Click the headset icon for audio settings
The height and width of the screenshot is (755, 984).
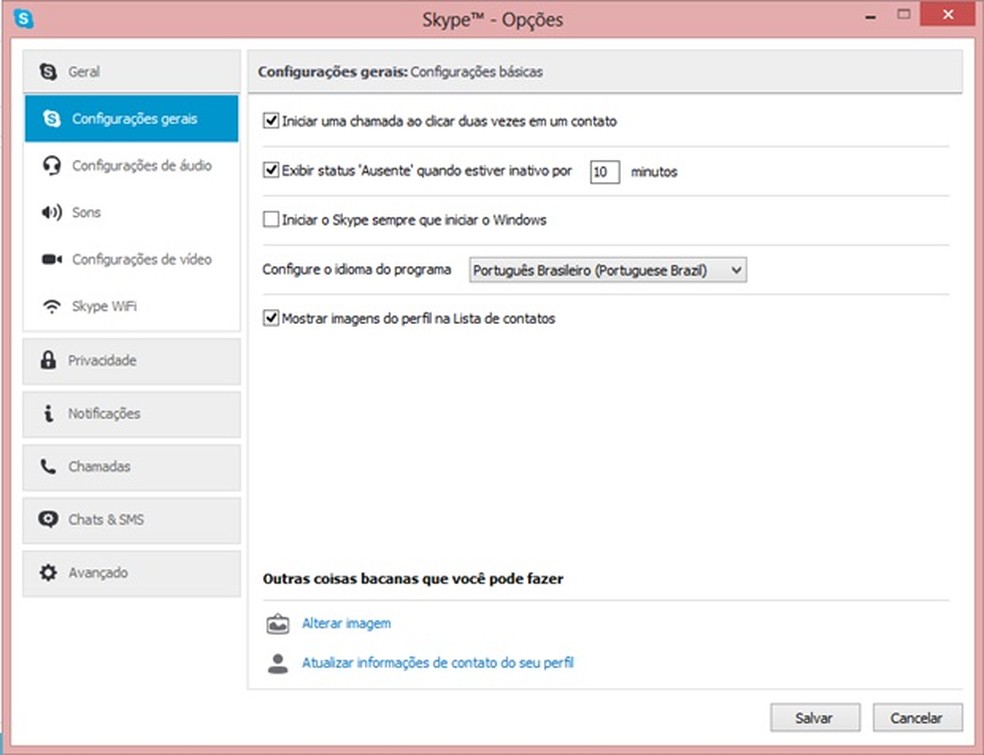tap(52, 166)
